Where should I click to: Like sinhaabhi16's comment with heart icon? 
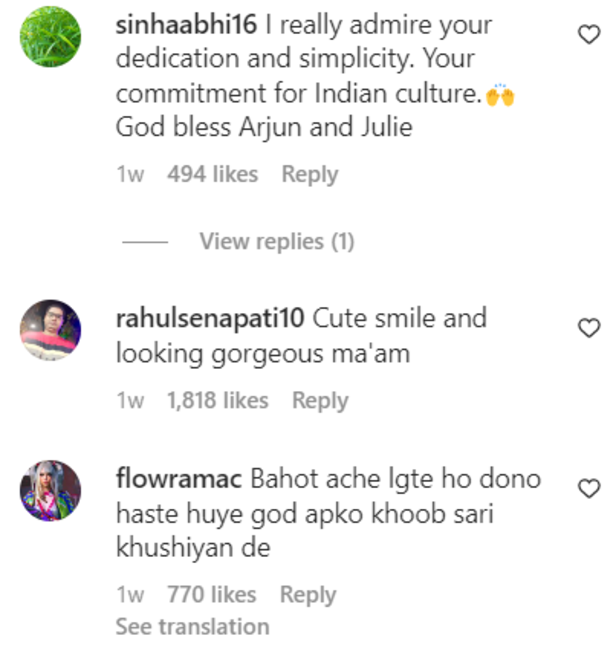click(590, 35)
